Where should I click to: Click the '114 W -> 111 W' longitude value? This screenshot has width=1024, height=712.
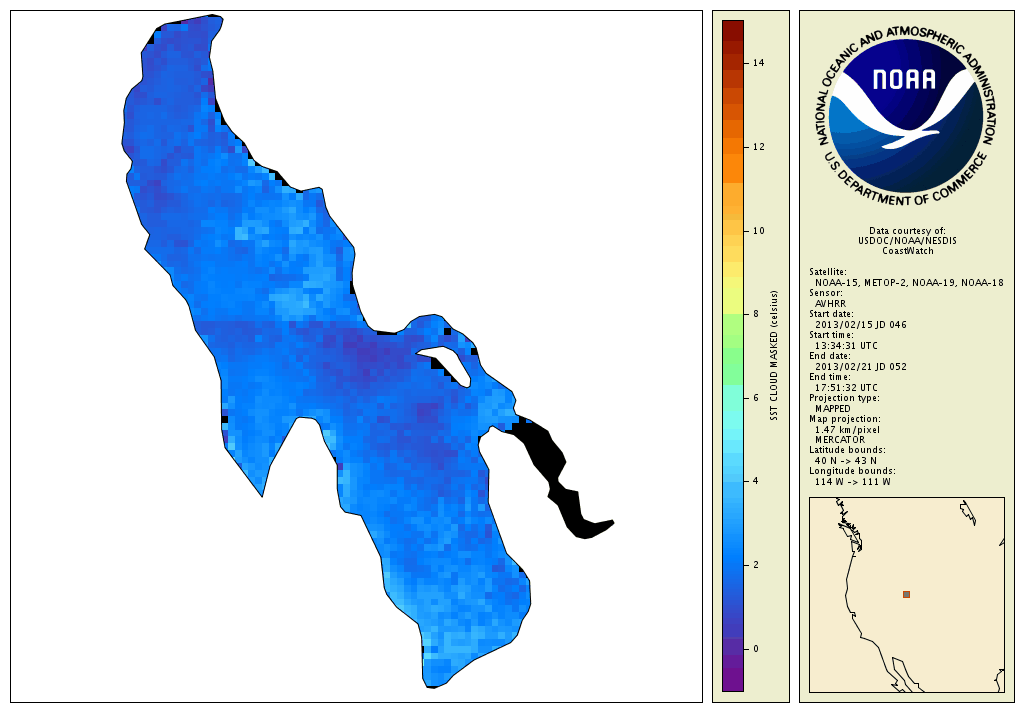coord(852,482)
